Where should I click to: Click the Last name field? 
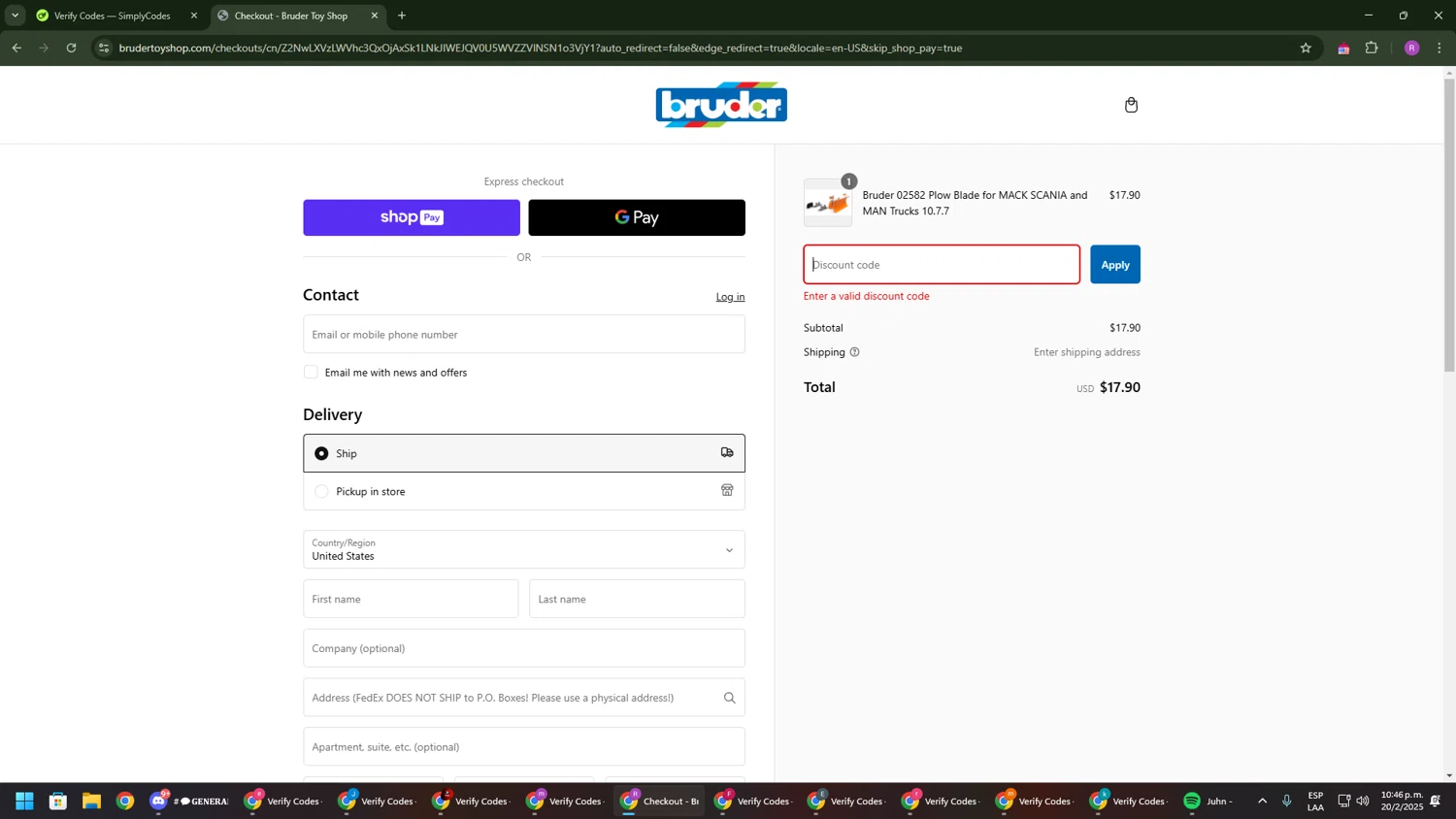[637, 599]
